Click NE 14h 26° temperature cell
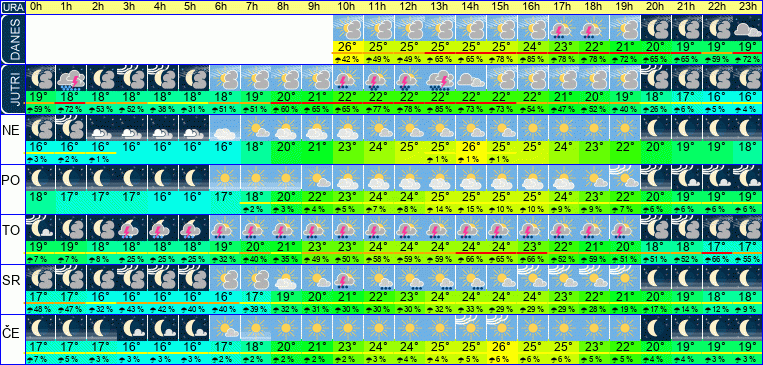763x365 pixels. [471, 147]
